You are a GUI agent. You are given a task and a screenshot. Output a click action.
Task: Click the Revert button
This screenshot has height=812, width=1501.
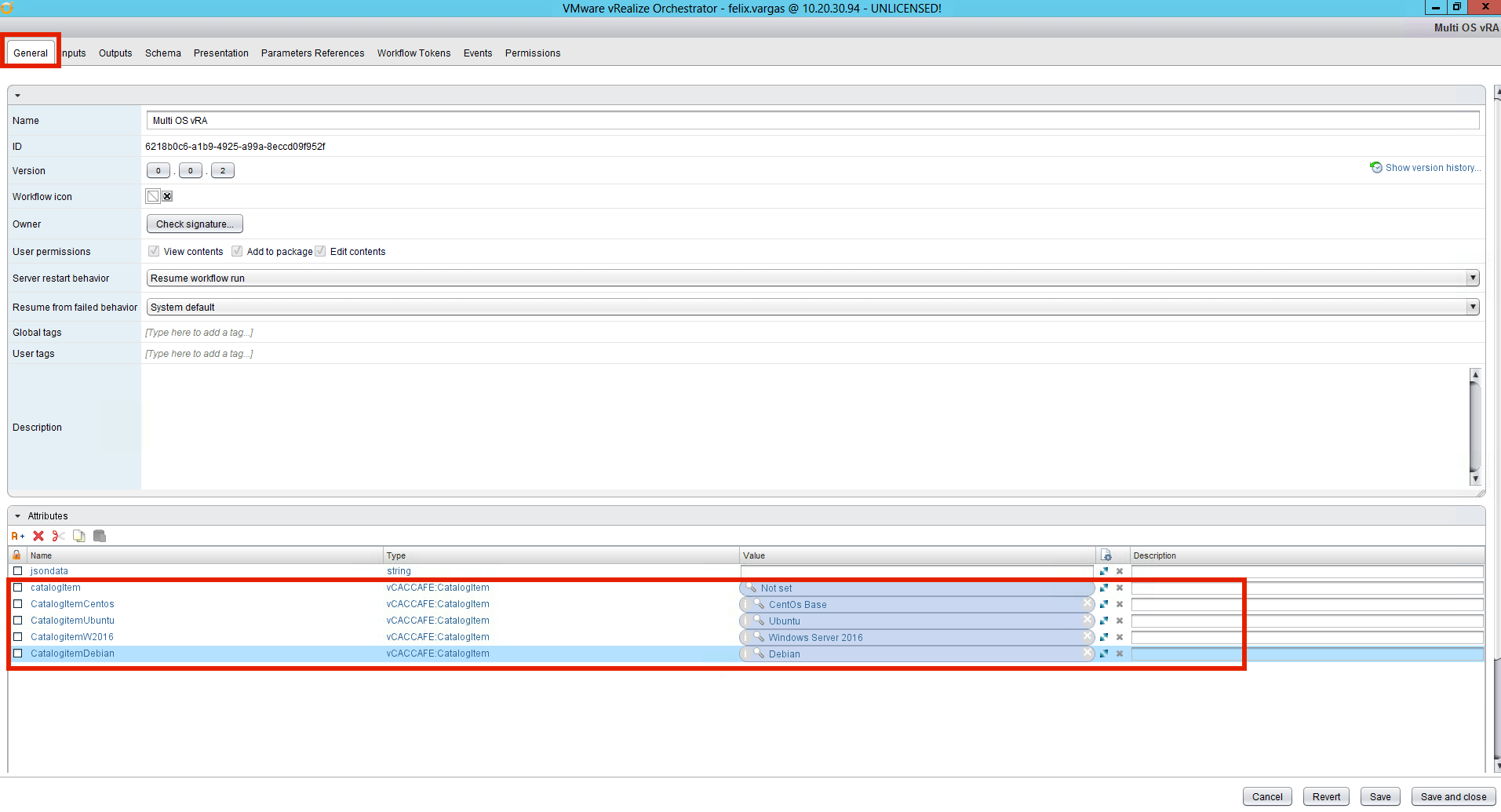[x=1327, y=796]
